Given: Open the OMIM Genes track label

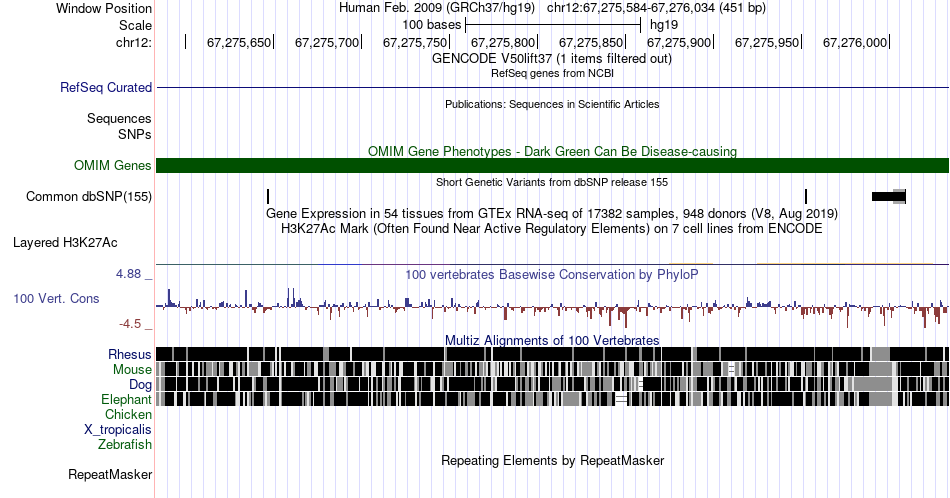Looking at the screenshot, I should point(113,165).
